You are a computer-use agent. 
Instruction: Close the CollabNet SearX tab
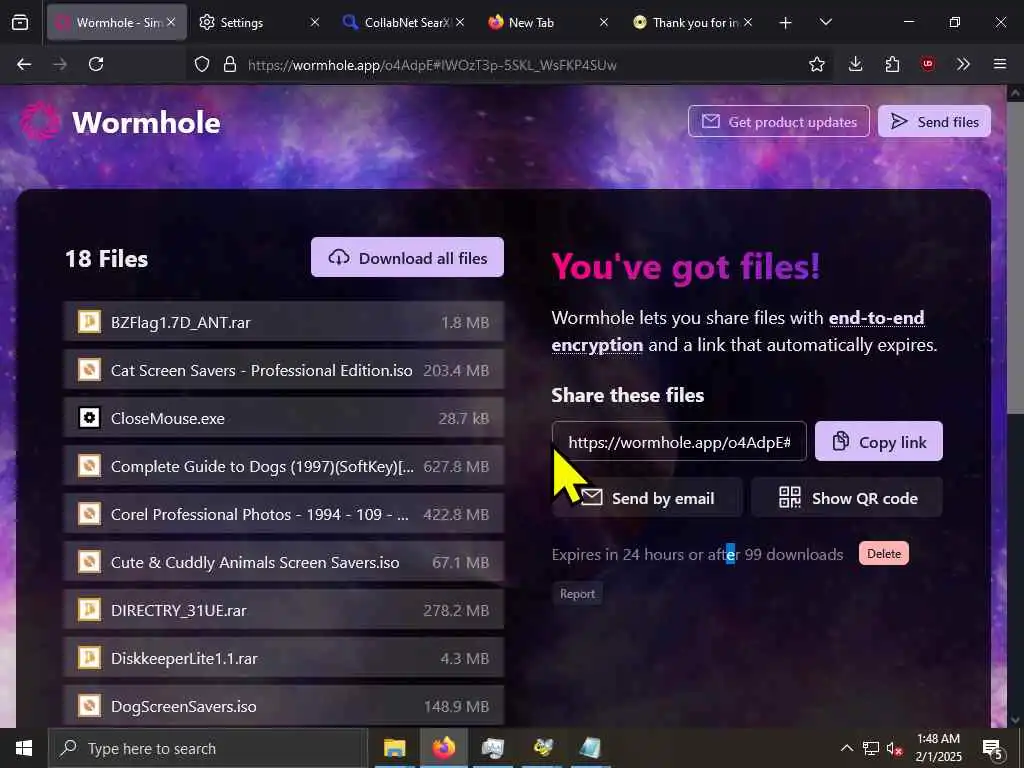(460, 22)
